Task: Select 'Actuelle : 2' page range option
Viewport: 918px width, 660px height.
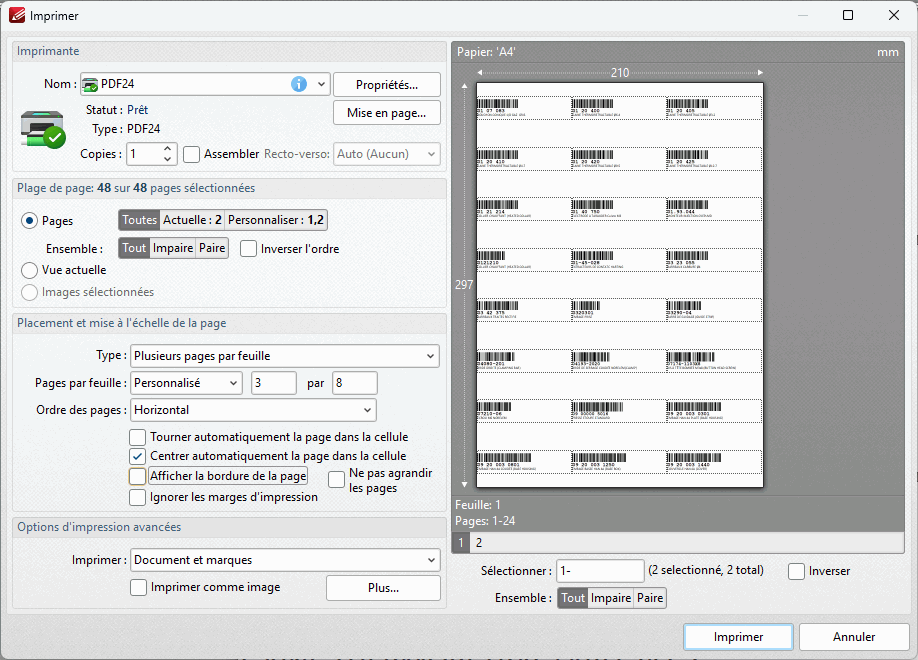Action: click(x=192, y=220)
